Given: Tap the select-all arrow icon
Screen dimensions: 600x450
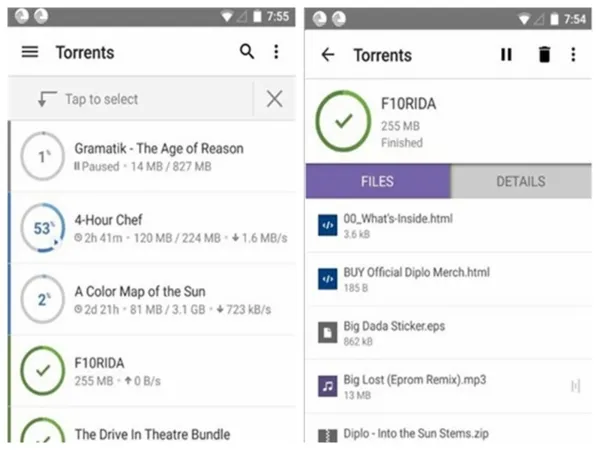Looking at the screenshot, I should click(47, 99).
